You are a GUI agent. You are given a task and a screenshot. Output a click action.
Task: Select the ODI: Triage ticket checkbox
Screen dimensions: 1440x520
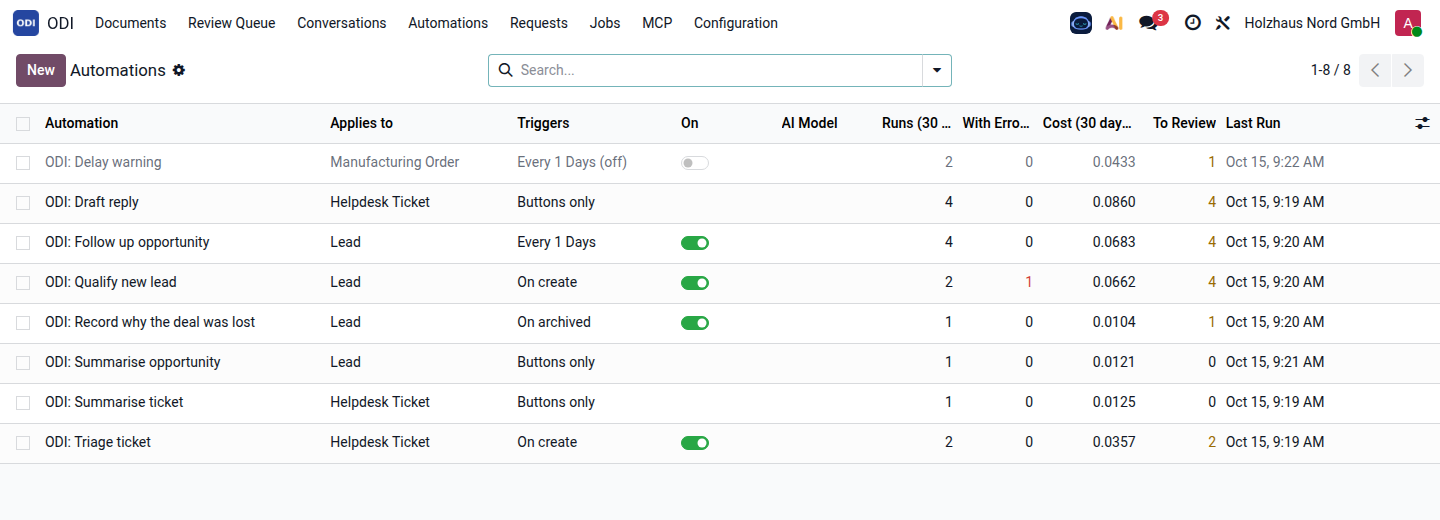[x=23, y=442]
